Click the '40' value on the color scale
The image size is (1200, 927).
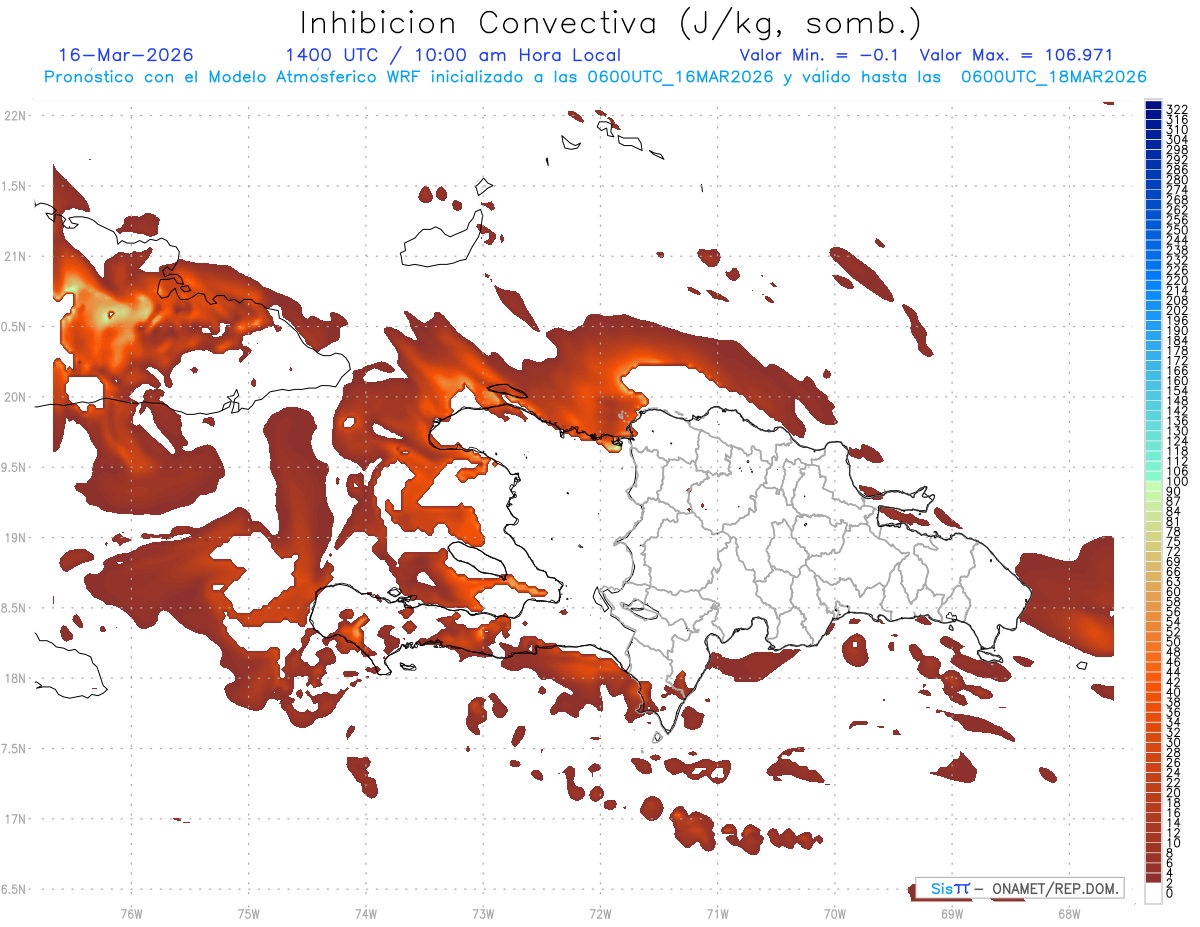point(1173,692)
